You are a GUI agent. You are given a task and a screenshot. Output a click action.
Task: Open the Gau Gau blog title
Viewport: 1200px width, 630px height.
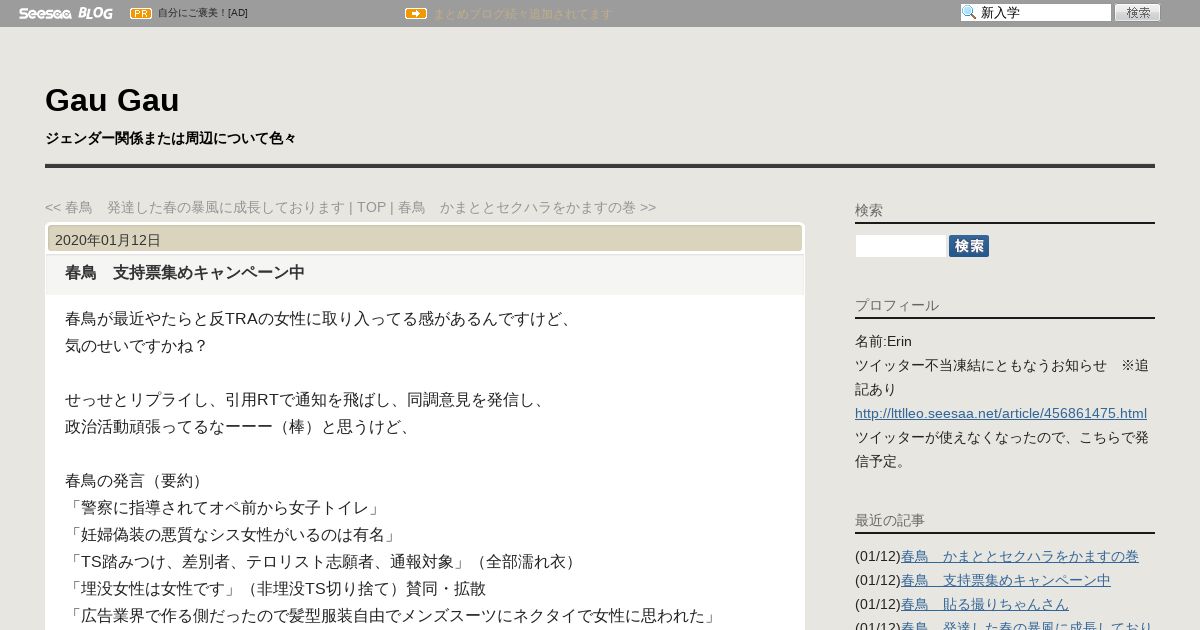[x=112, y=100]
